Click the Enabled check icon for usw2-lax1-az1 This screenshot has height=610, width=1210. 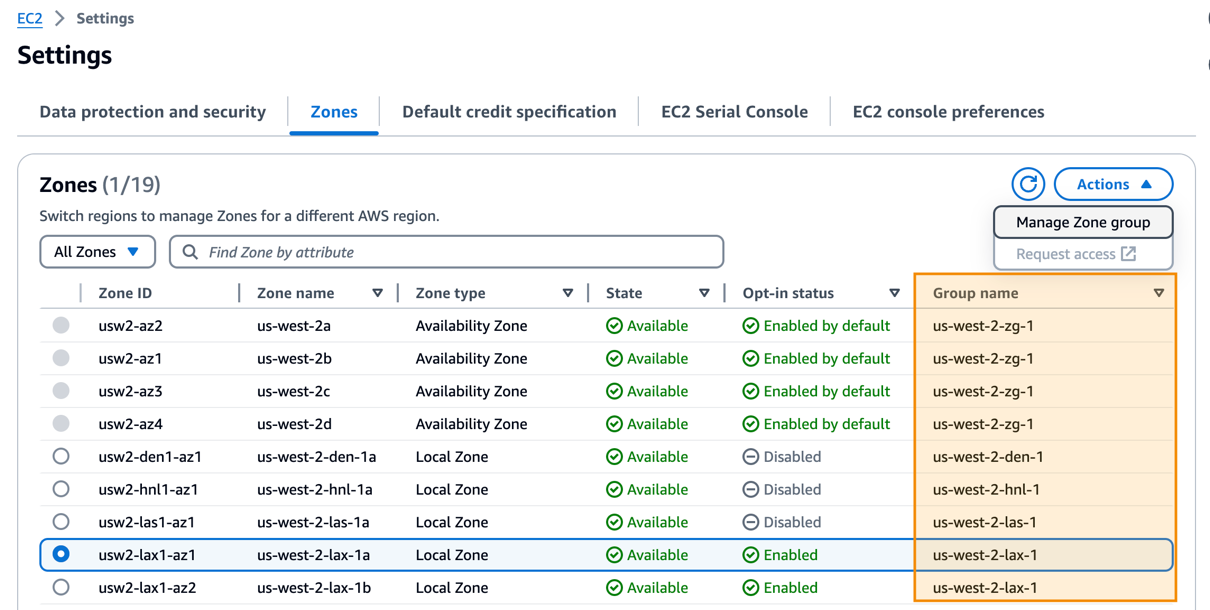point(750,555)
